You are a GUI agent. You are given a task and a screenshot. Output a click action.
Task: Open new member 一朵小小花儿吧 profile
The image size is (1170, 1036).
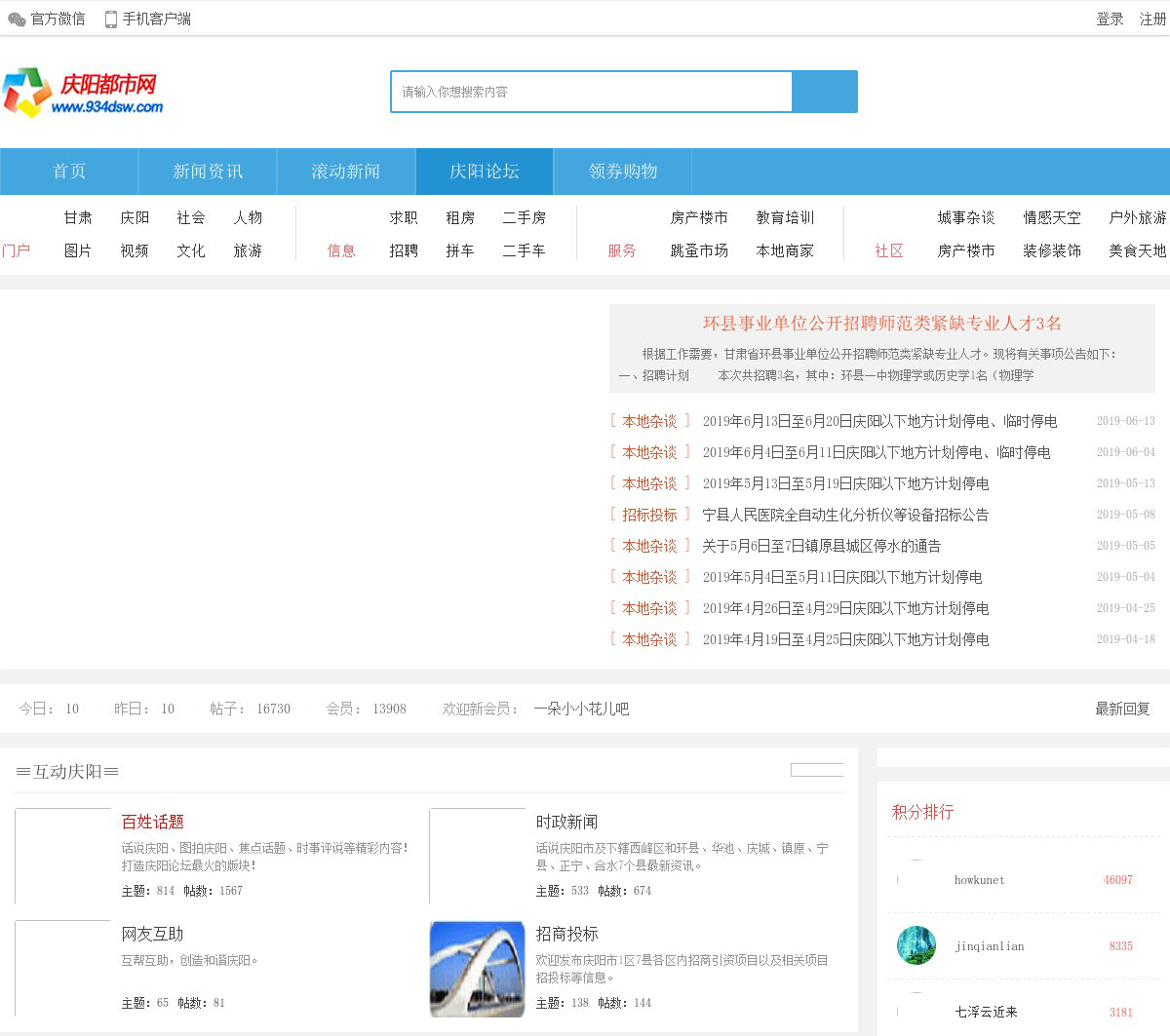[x=581, y=710]
